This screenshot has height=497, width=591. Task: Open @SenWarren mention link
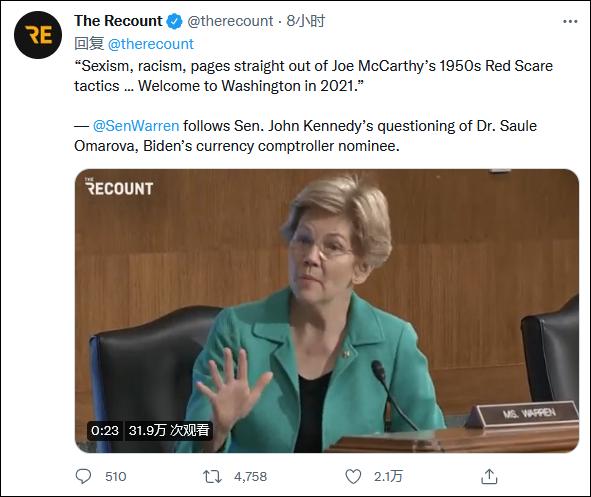click(136, 126)
